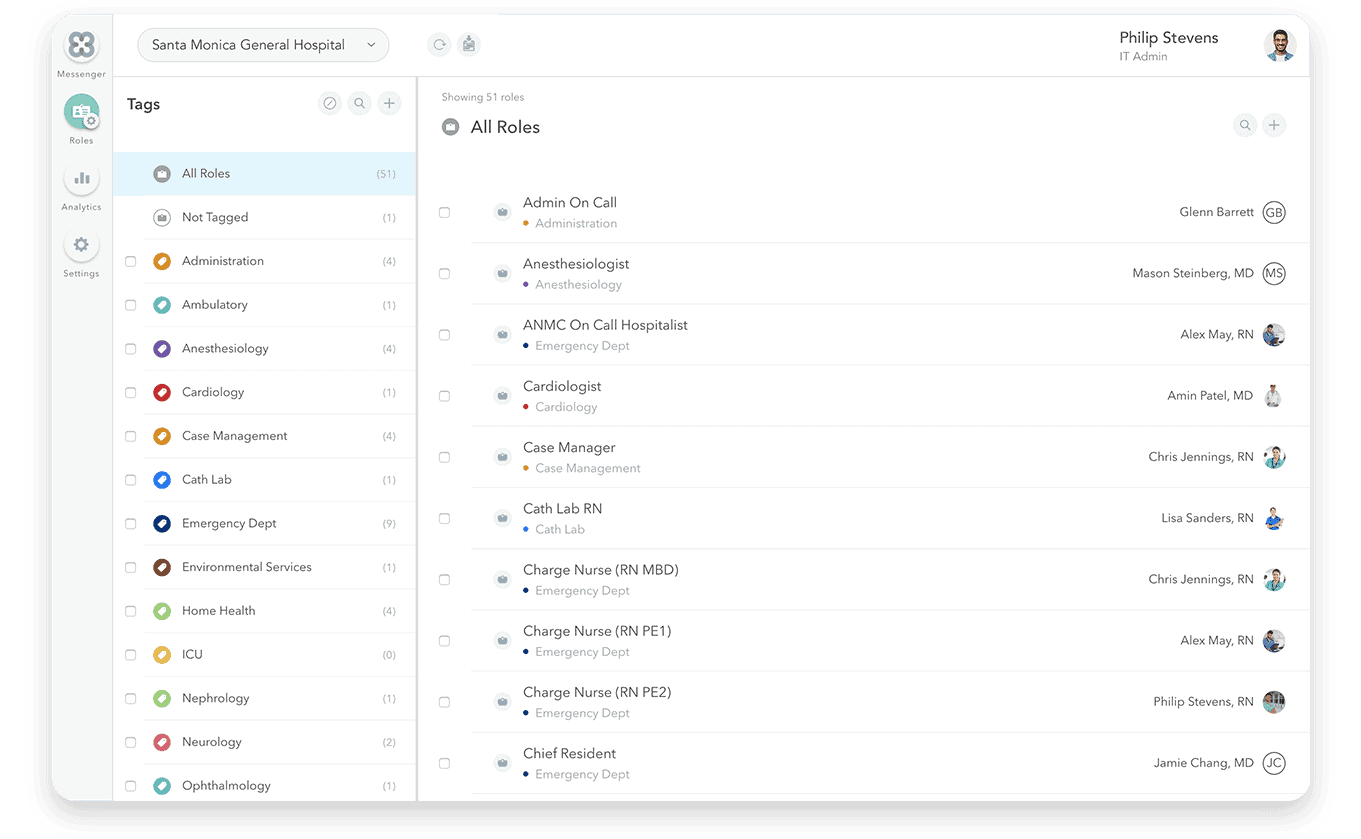Click the JC avatar for Jamie Chang
Screen dimensions: 1361x839
click(x=1273, y=763)
